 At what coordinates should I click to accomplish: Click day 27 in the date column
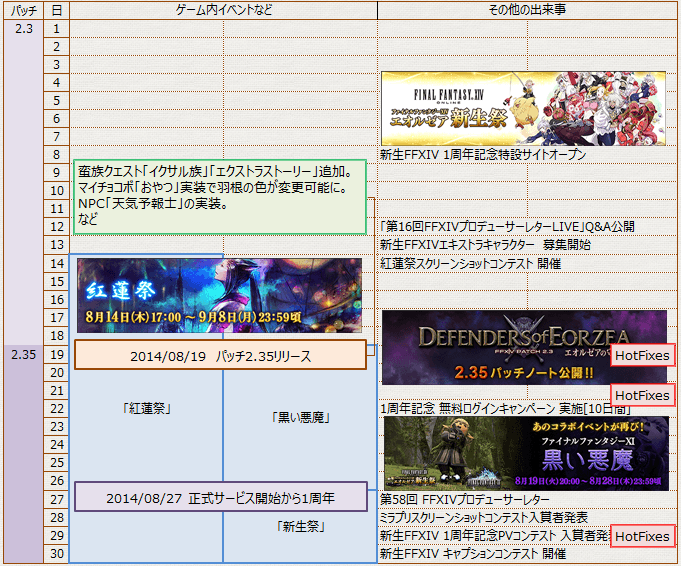click(56, 500)
